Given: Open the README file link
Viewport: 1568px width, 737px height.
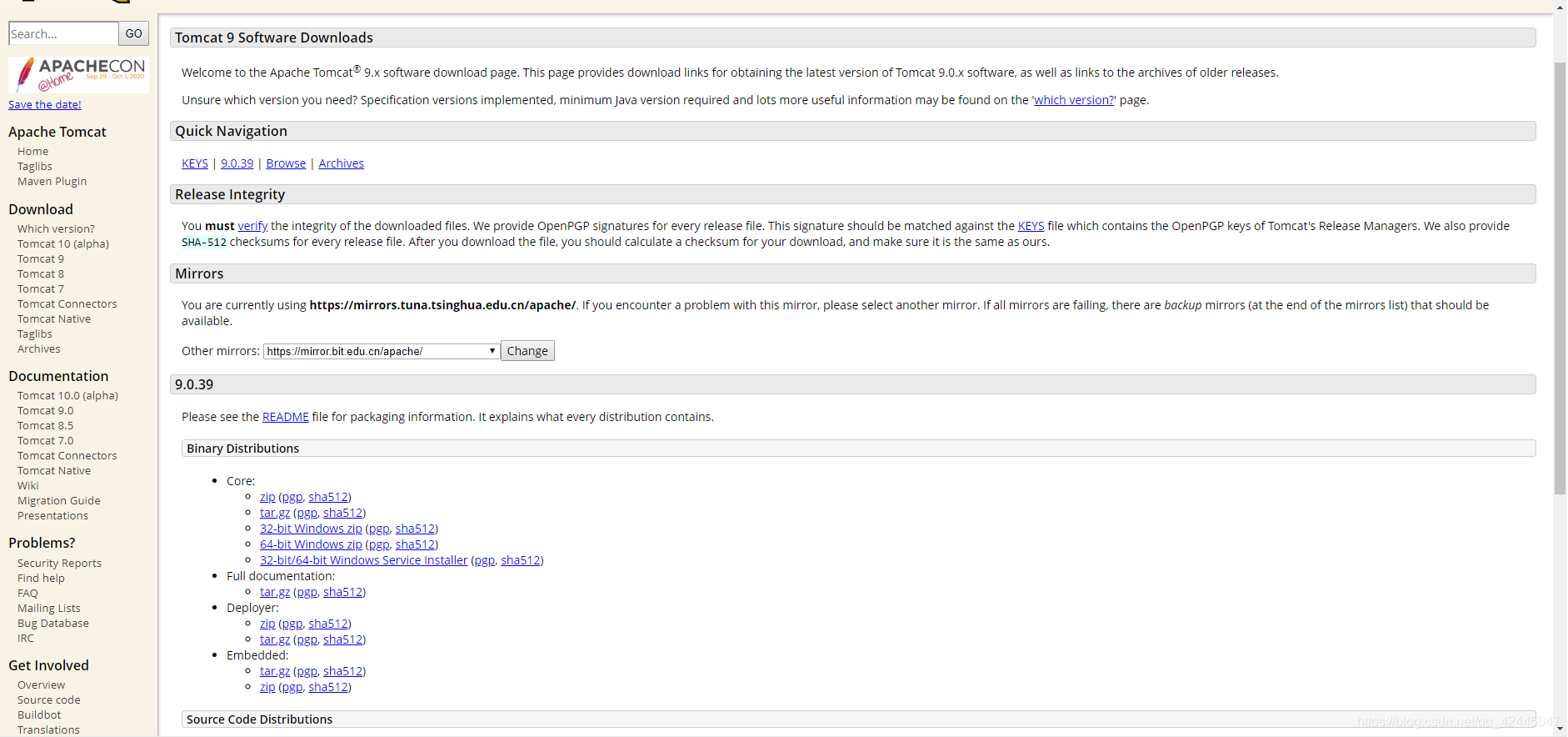Looking at the screenshot, I should point(285,417).
